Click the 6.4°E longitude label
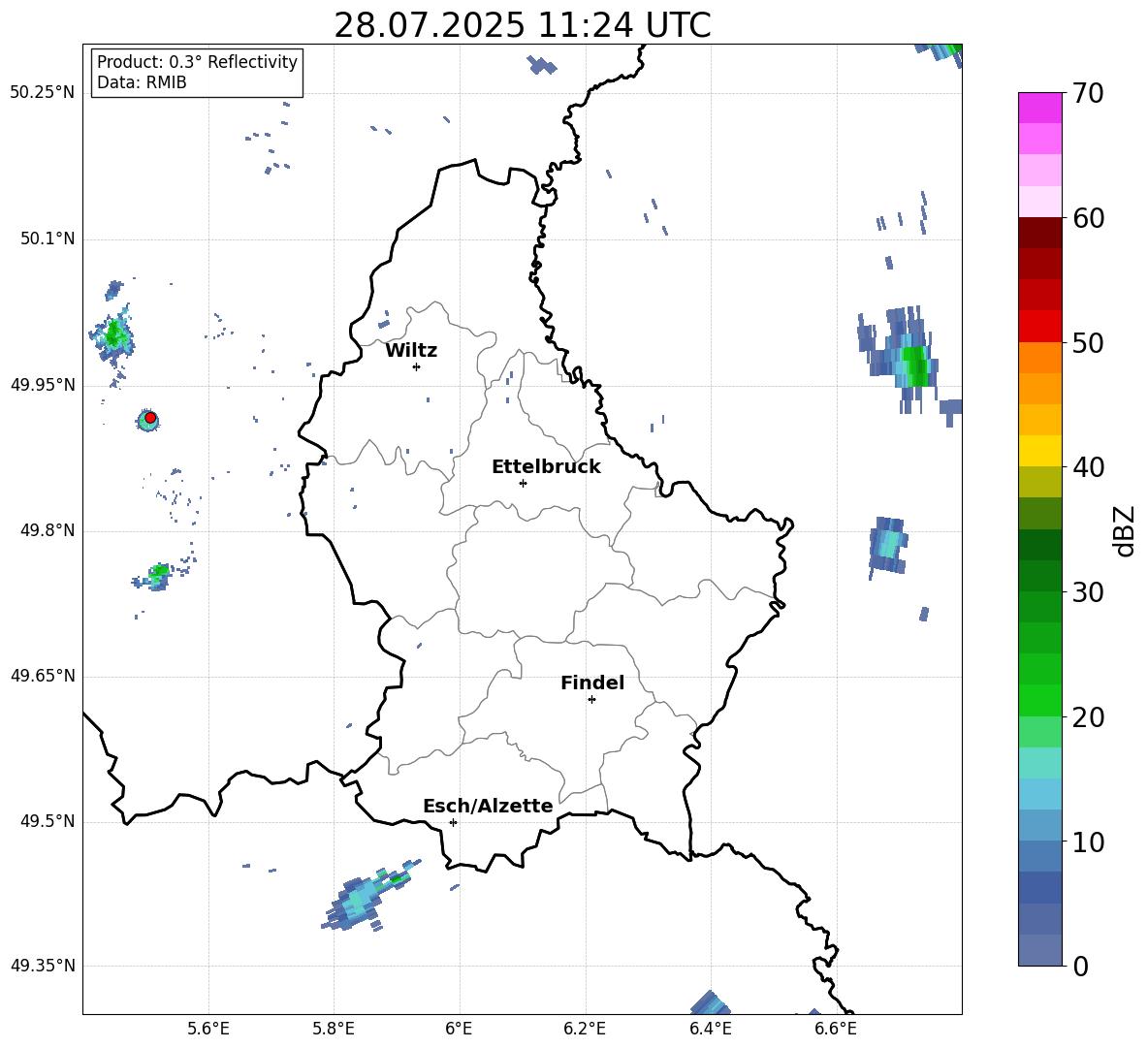This screenshot has height=1048, width=1148. pyautogui.click(x=710, y=1029)
